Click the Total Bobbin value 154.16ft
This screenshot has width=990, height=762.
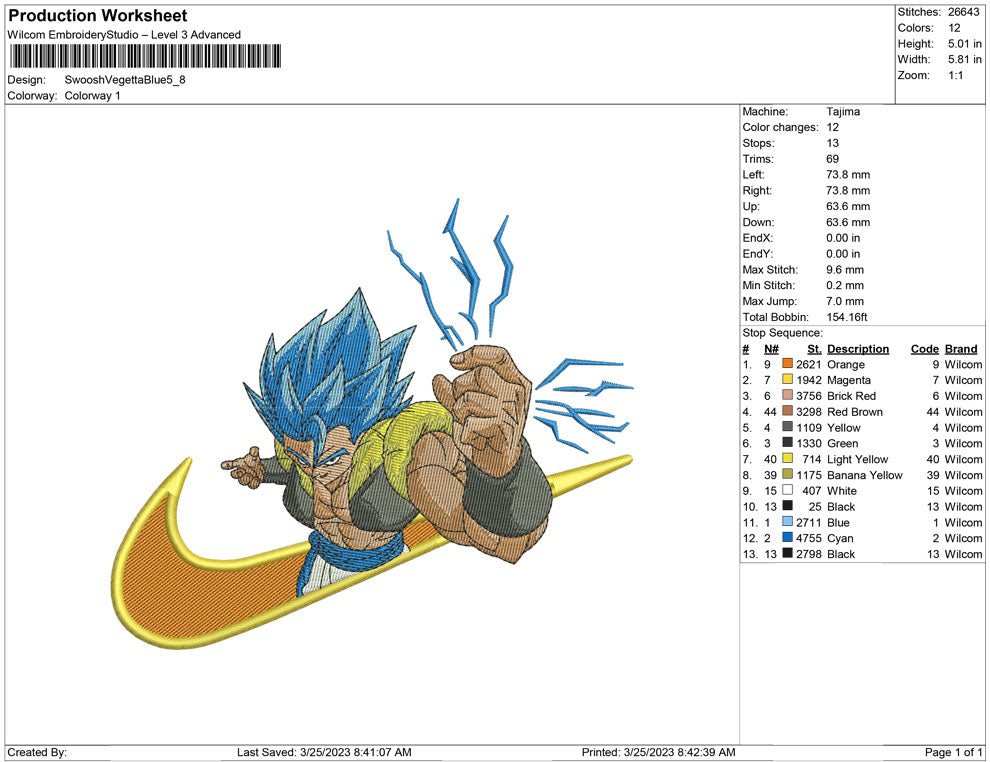point(847,317)
